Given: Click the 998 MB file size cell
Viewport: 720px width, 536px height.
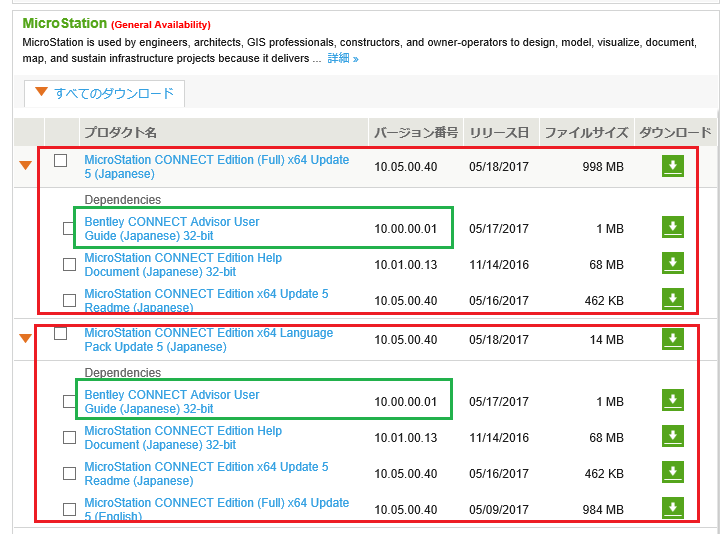Looking at the screenshot, I should point(603,167).
